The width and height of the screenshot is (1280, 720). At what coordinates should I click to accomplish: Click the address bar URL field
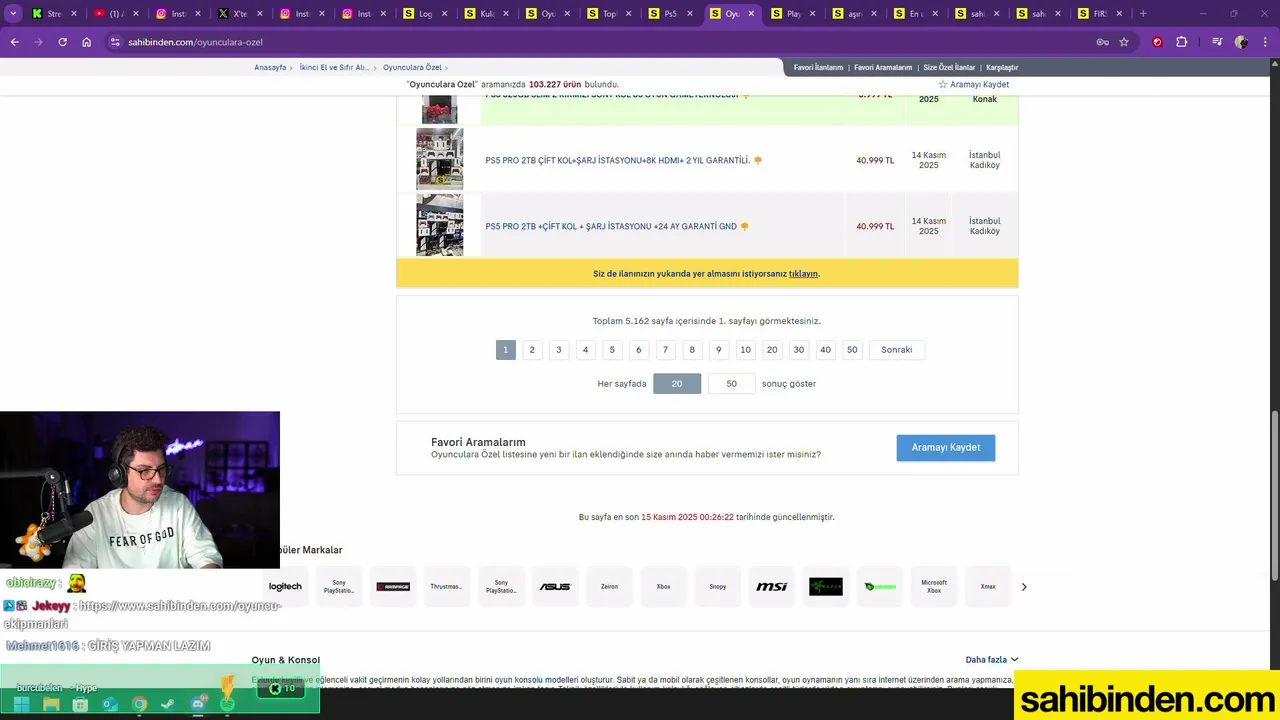(600, 42)
